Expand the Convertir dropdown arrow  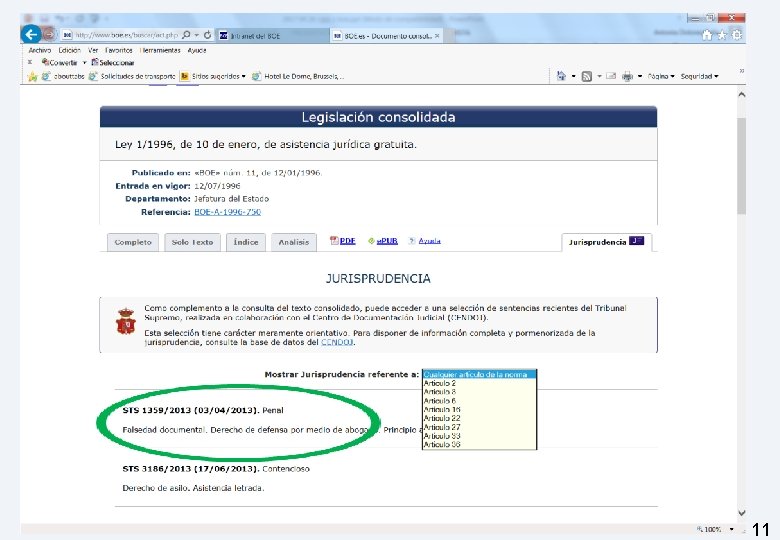click(85, 63)
